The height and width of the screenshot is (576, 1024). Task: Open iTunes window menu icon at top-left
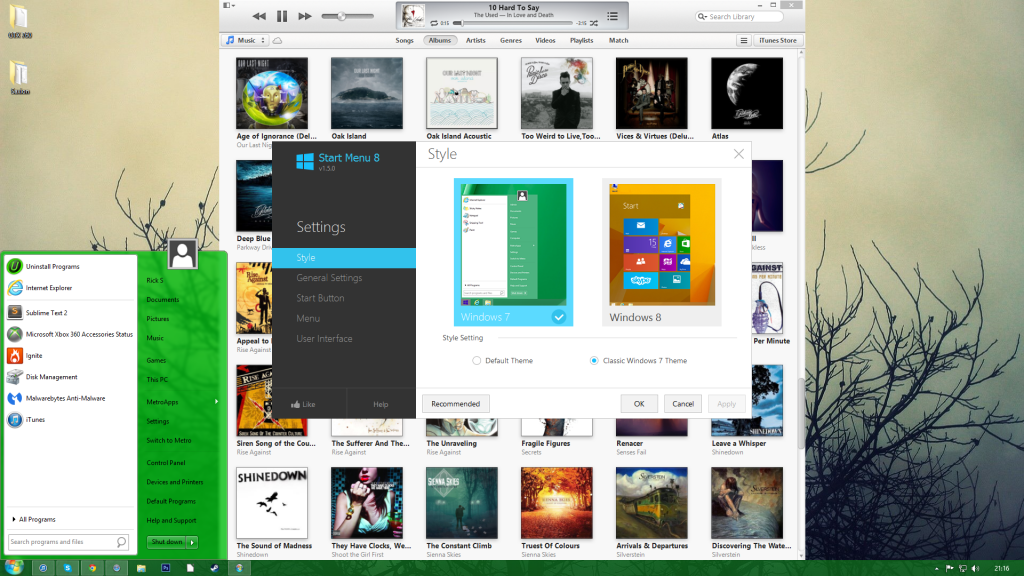point(228,5)
